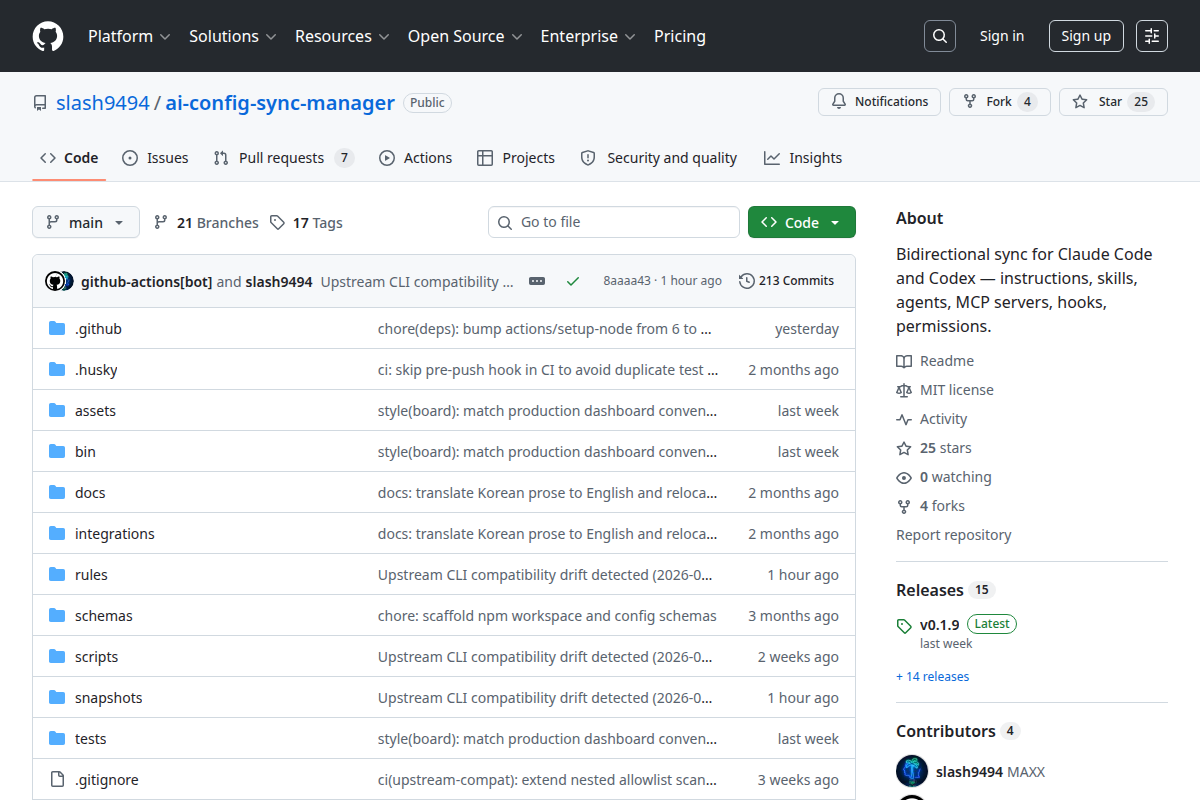1200x800 pixels.
Task: Open the Solutions dropdown menu
Action: 233,36
